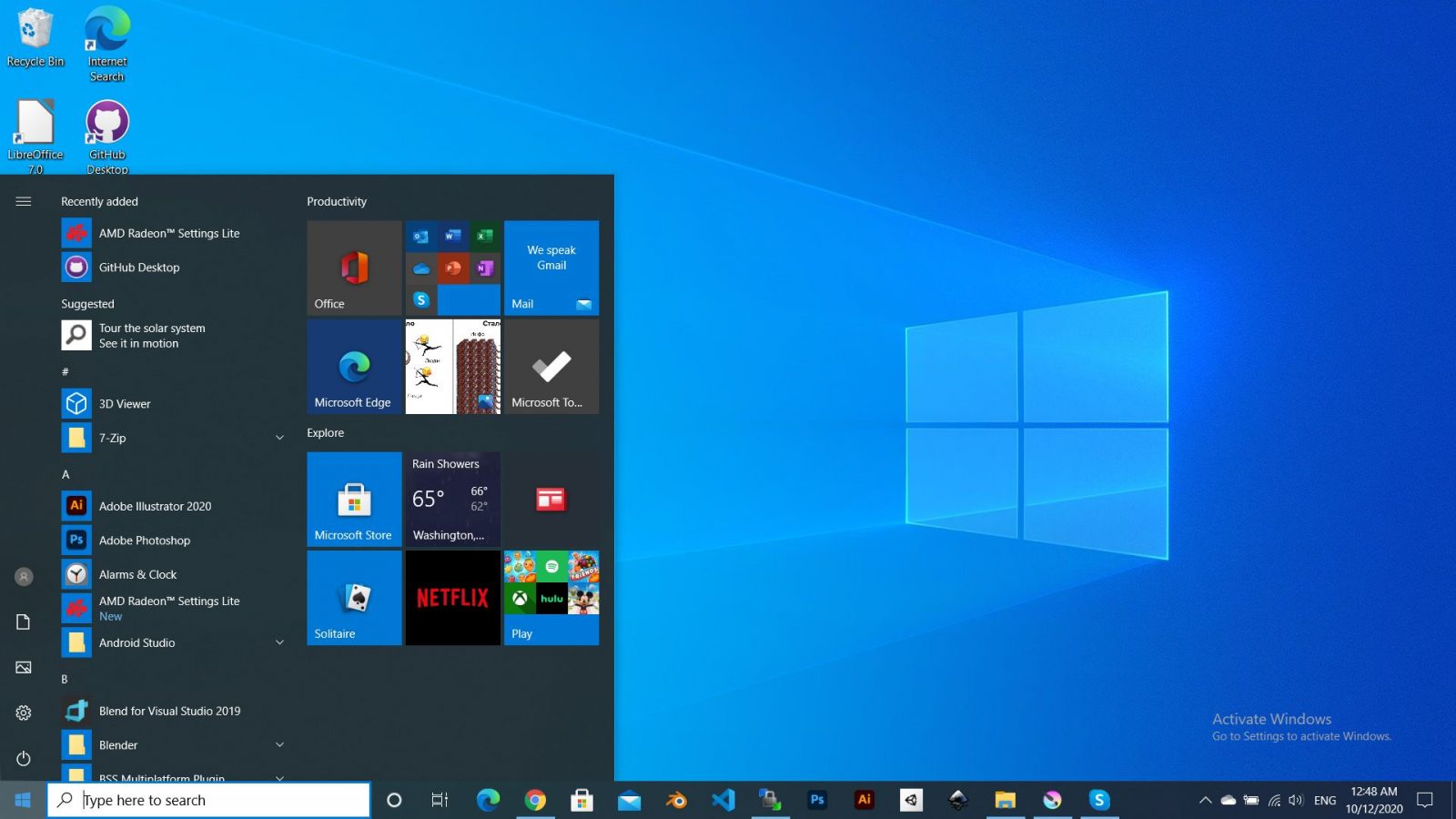
Task: Jump to letter B in app list
Action: click(65, 679)
